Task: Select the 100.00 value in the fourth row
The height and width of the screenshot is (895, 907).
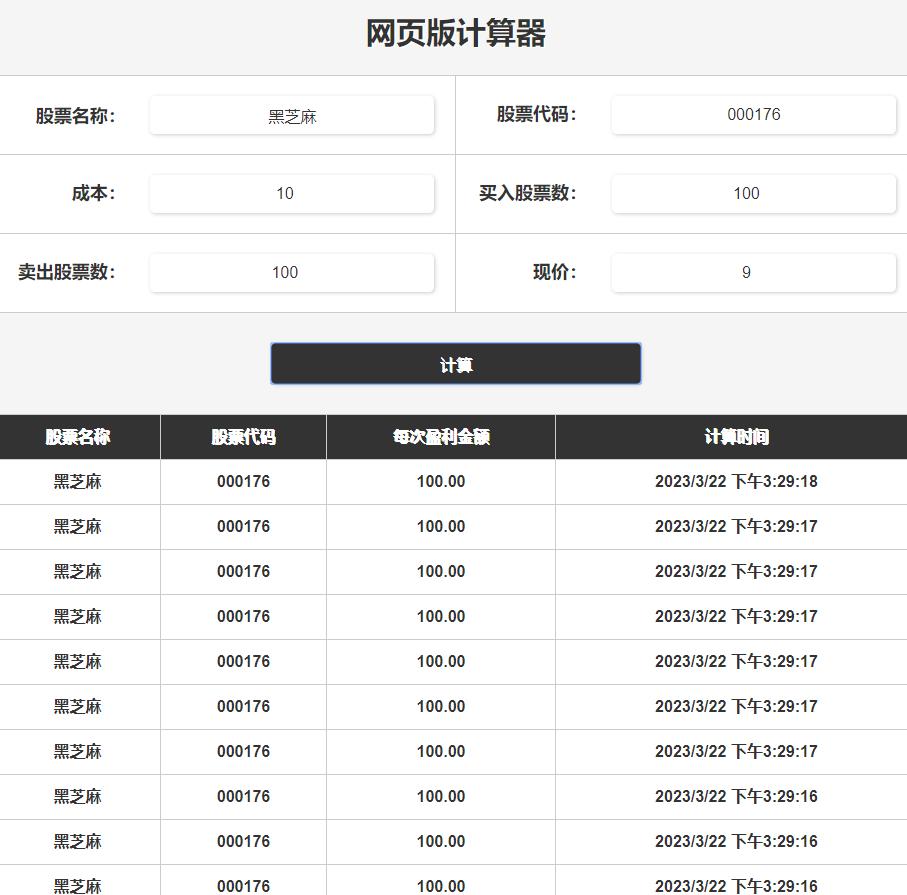Action: [440, 616]
